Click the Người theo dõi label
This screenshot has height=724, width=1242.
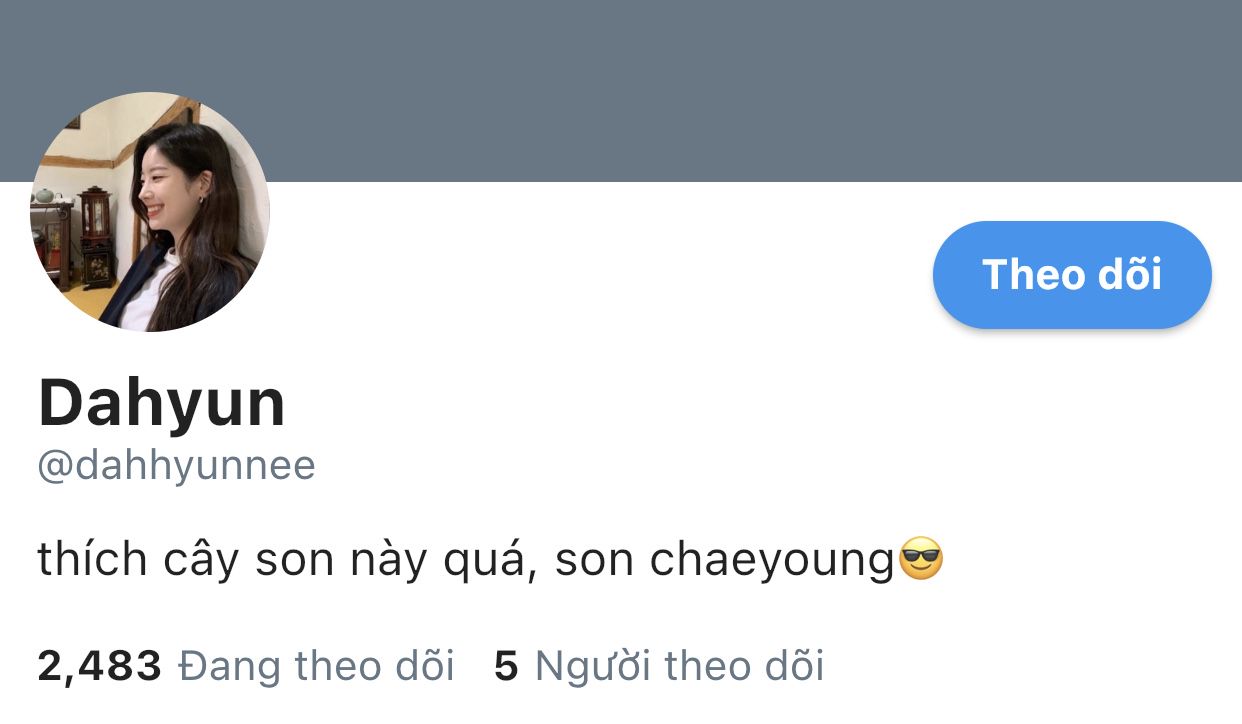point(680,666)
